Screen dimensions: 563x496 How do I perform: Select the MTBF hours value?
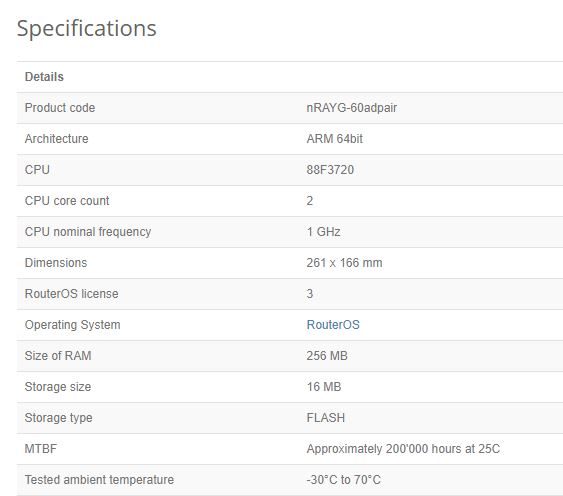[403, 449]
